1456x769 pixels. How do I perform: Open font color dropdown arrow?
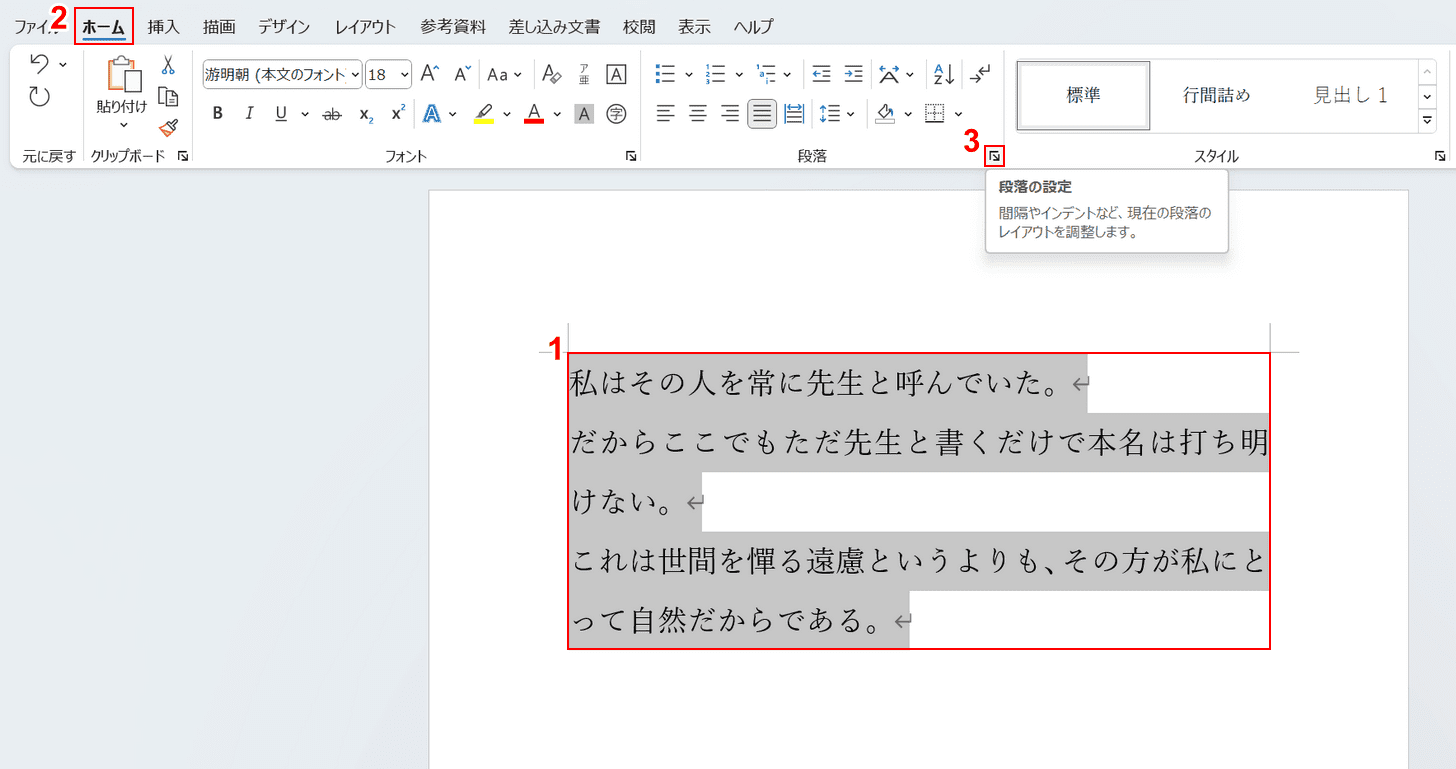point(556,114)
